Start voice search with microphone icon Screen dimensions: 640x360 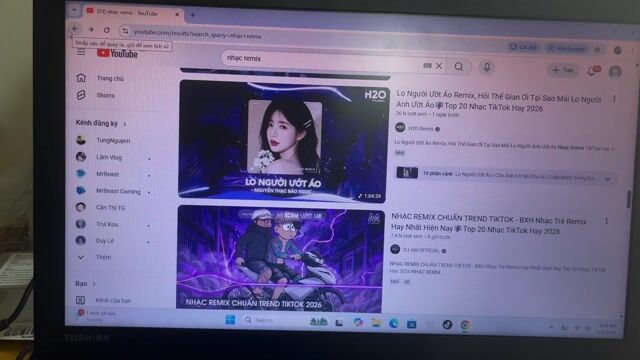(487, 67)
